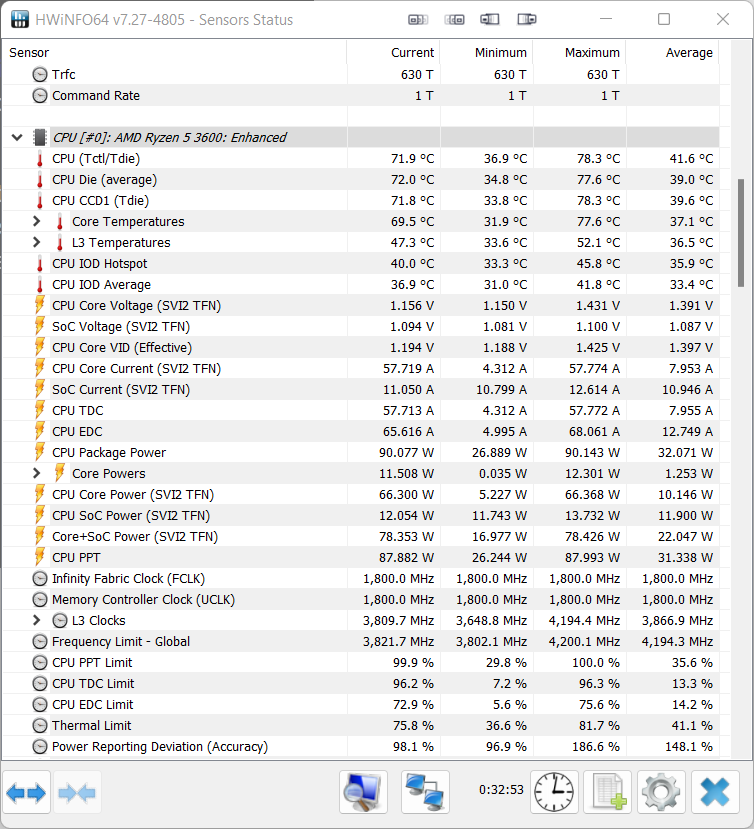Click the vertical scrollbar thumb

[x=741, y=233]
